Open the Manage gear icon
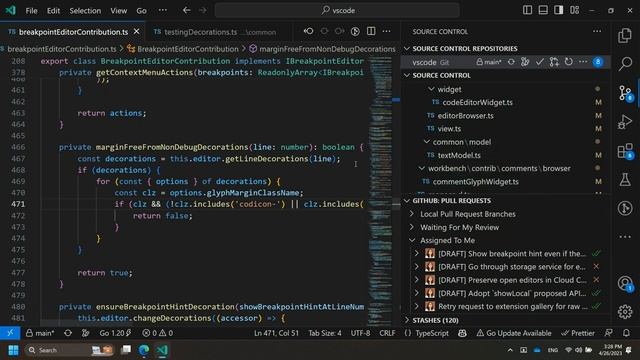 pyautogui.click(x=625, y=312)
